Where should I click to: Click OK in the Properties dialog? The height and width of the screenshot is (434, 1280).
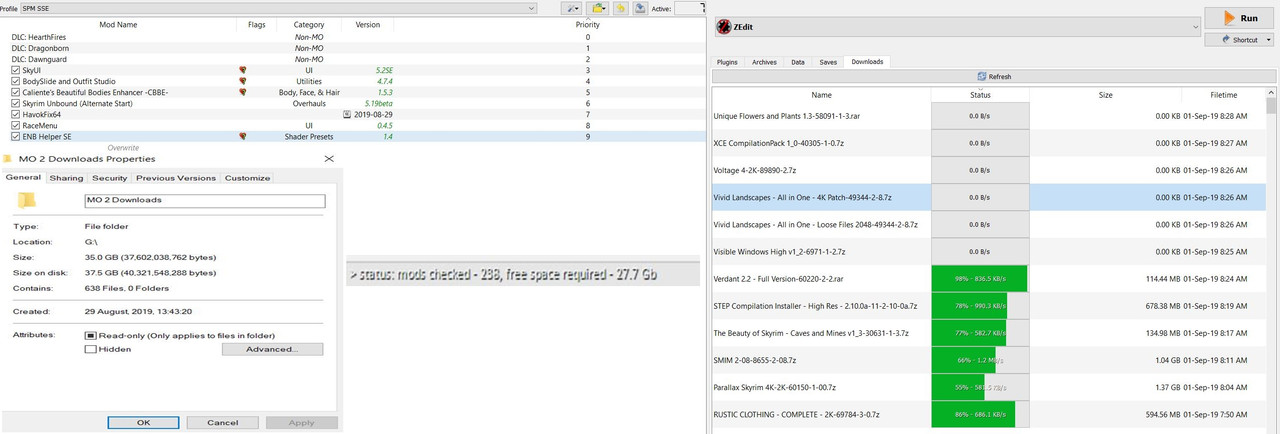pyautogui.click(x=143, y=422)
